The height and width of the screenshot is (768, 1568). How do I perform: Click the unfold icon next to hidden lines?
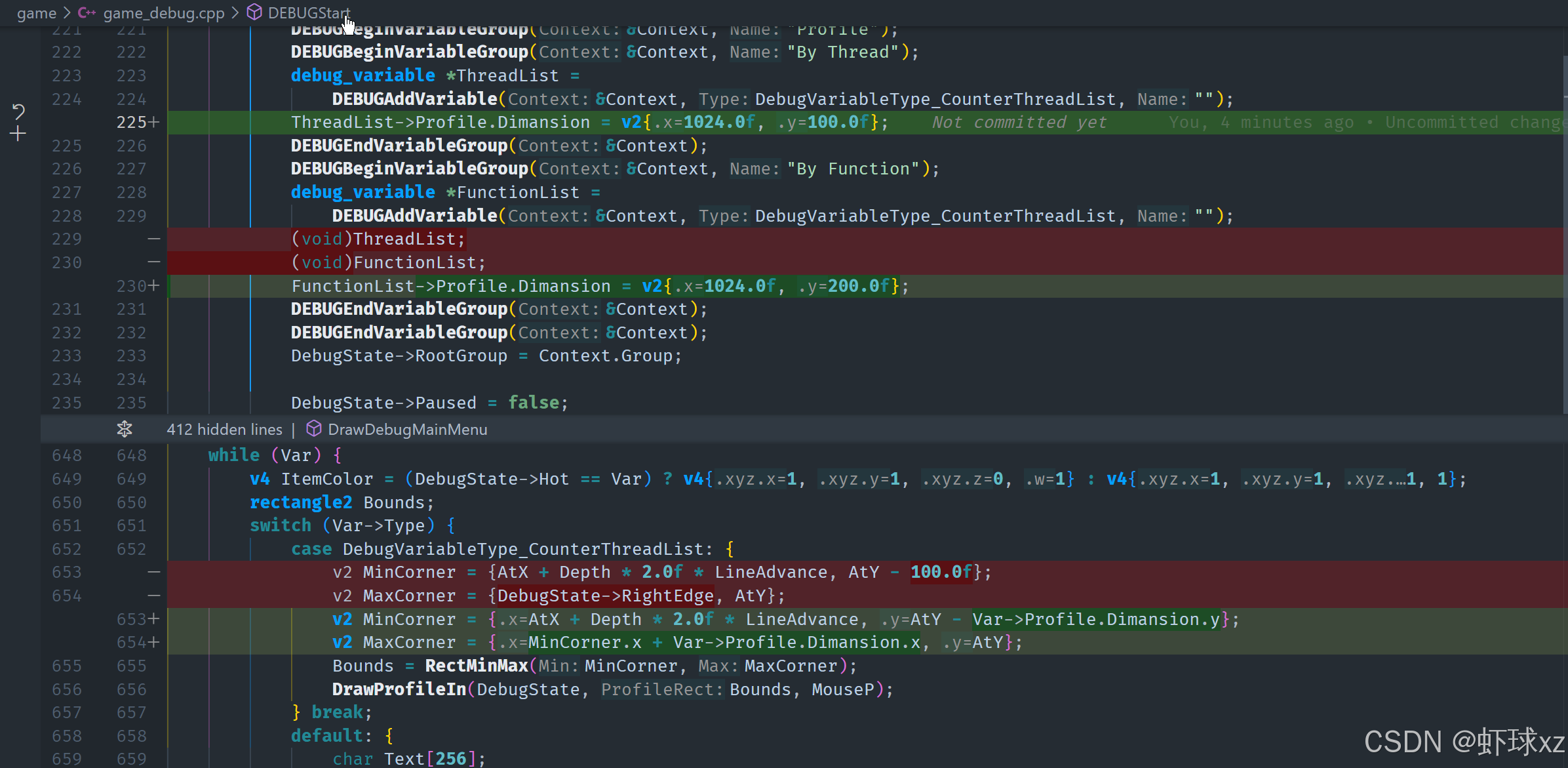(x=125, y=430)
